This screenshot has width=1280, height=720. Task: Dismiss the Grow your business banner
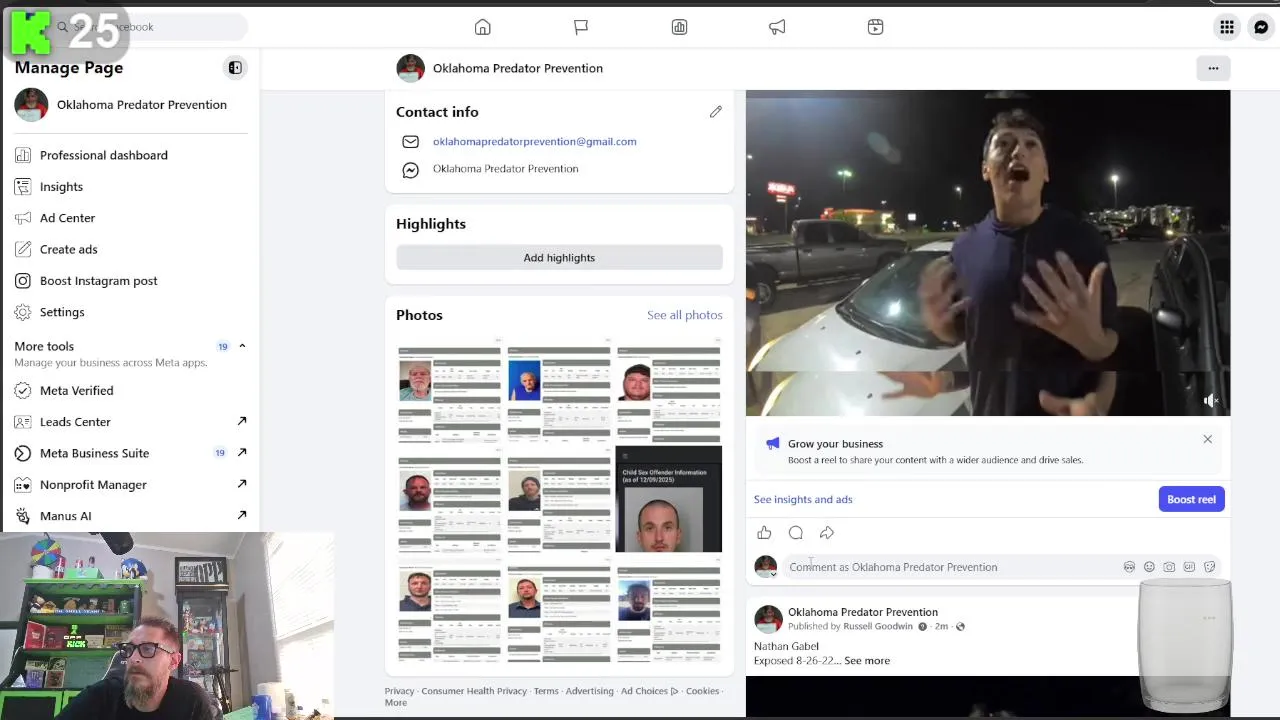[x=1207, y=439]
